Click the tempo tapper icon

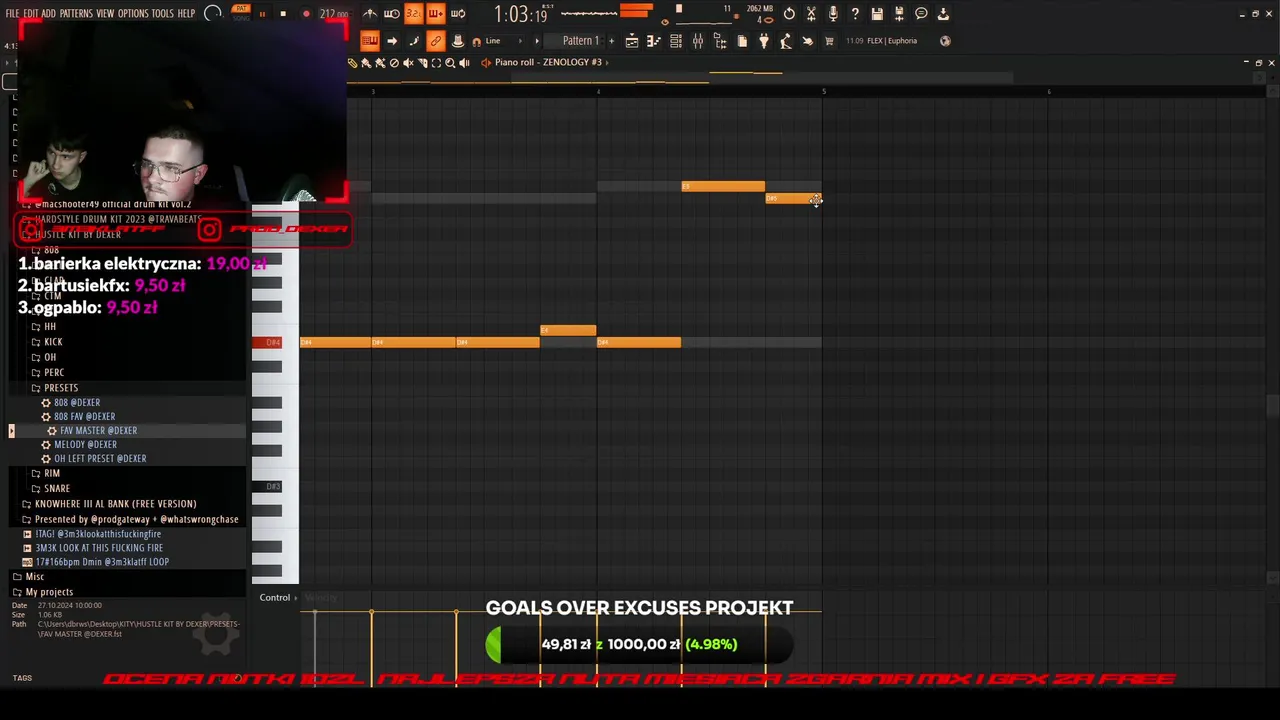786,41
